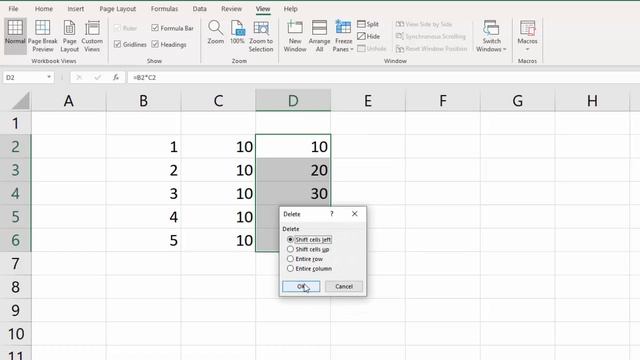Open the File tab

click(13, 9)
